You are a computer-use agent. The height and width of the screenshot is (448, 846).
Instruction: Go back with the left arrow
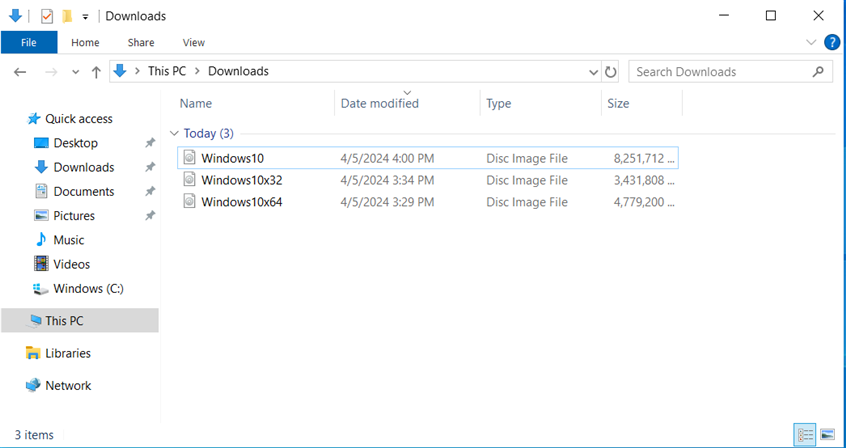click(x=20, y=72)
